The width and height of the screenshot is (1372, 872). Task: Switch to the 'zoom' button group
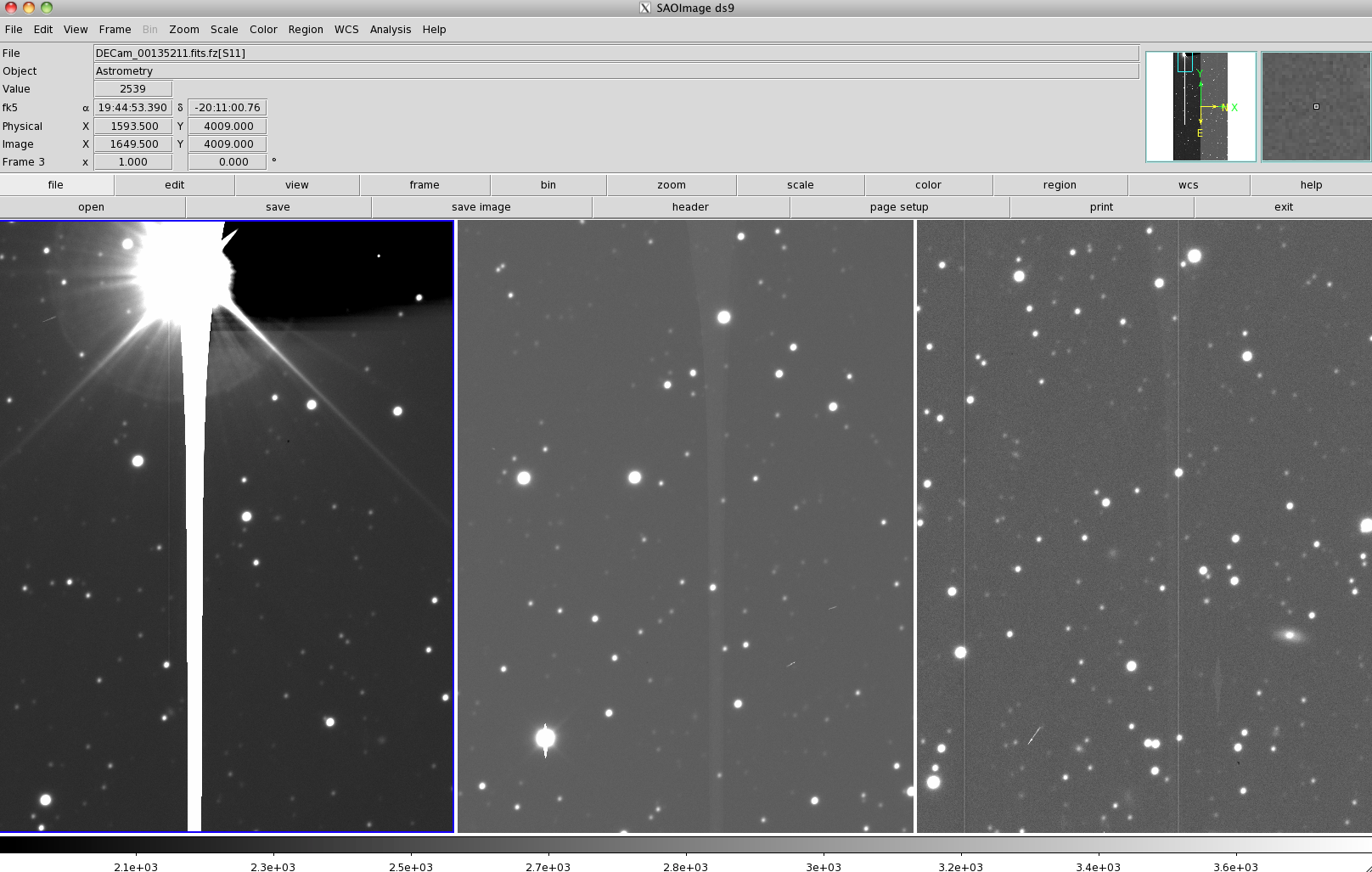[671, 185]
